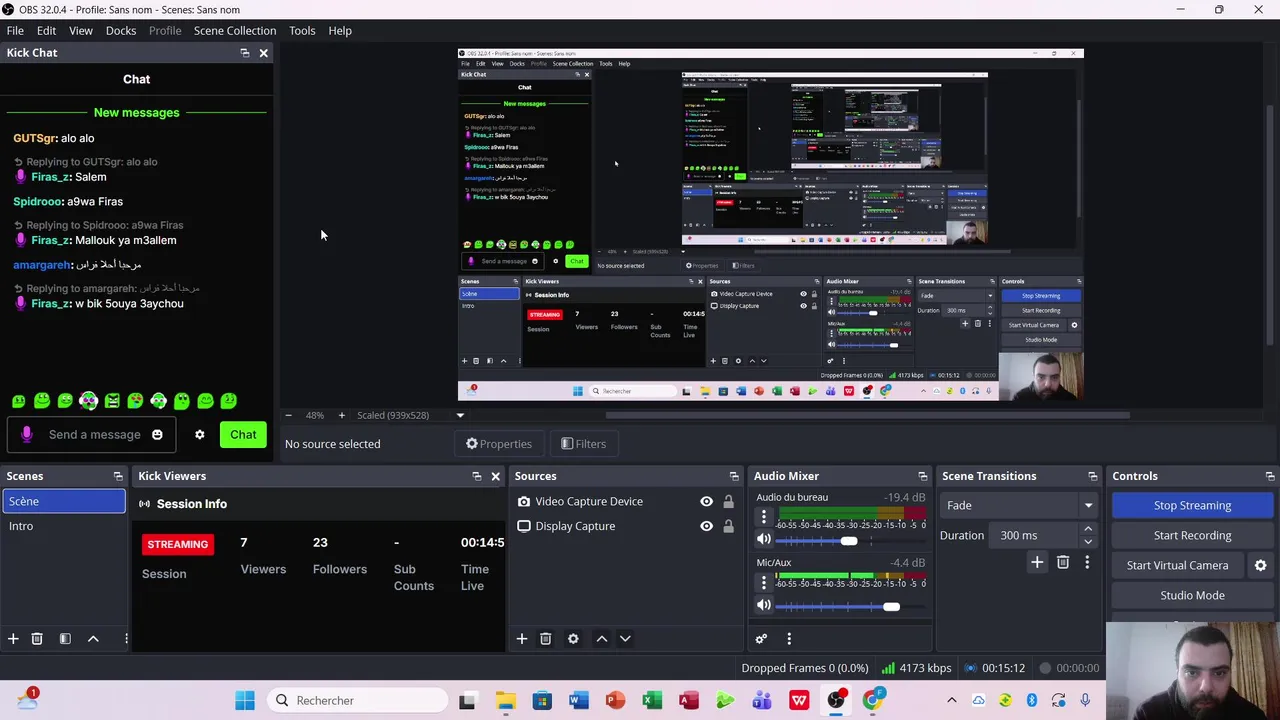
Task: Close the Kick Viewers dock
Action: 495,476
